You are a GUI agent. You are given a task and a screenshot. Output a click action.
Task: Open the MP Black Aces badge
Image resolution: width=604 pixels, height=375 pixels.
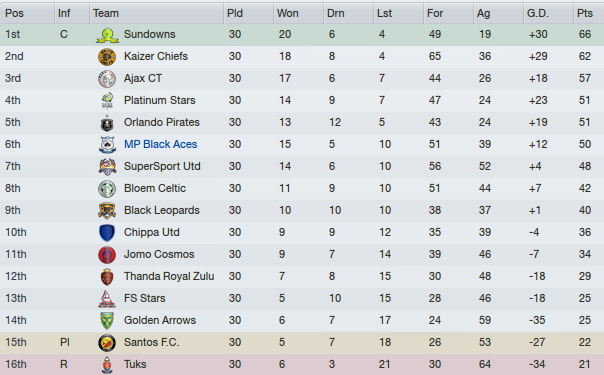(107, 145)
